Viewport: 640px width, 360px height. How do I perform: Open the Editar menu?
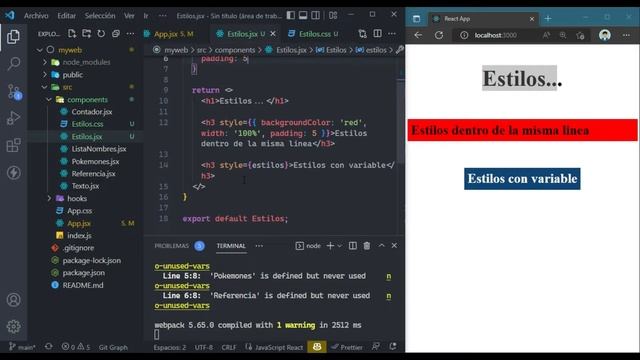point(66,16)
